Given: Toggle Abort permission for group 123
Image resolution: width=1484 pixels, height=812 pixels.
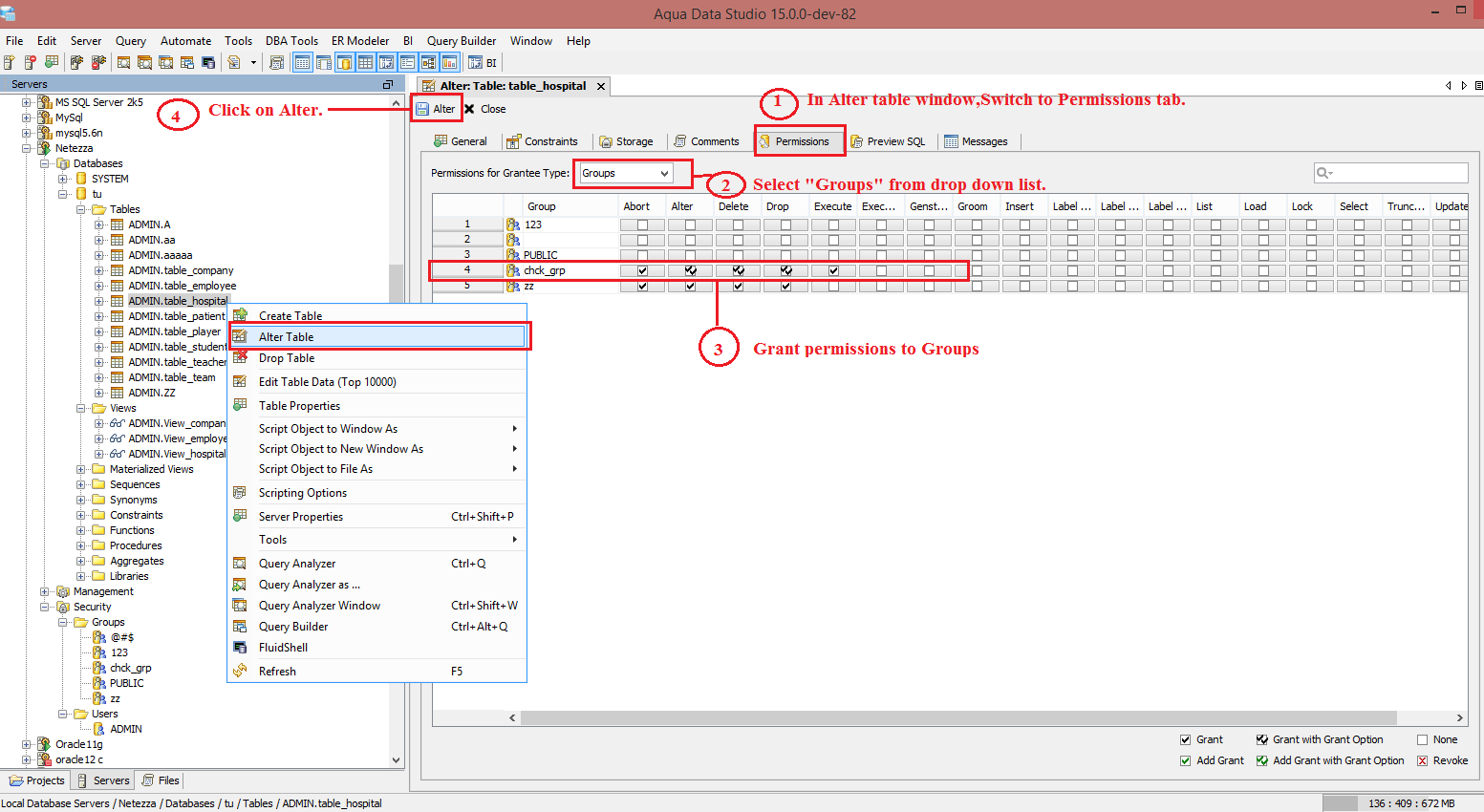Looking at the screenshot, I should click(642, 225).
